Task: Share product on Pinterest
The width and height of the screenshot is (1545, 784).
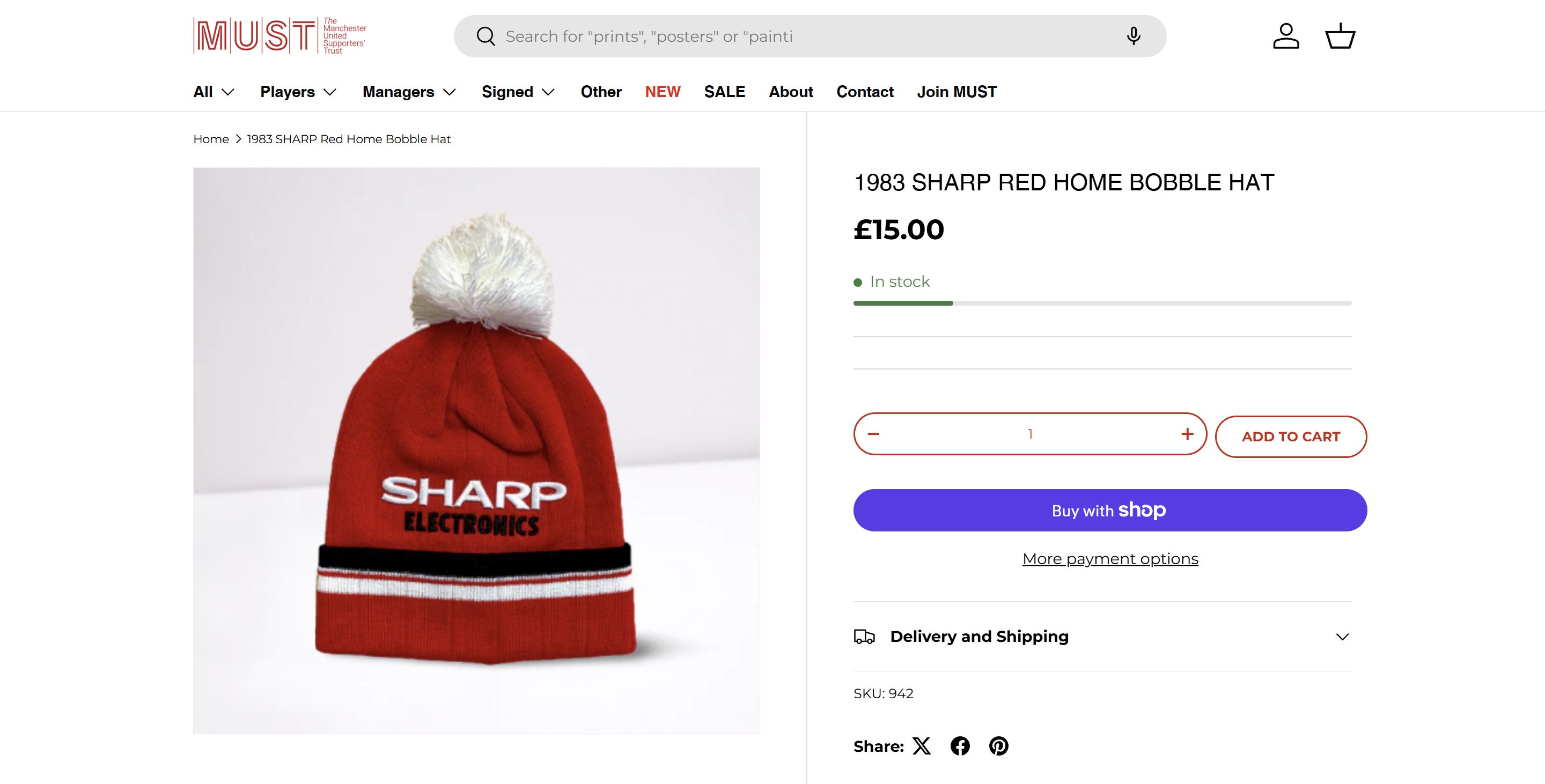Action: [x=998, y=746]
